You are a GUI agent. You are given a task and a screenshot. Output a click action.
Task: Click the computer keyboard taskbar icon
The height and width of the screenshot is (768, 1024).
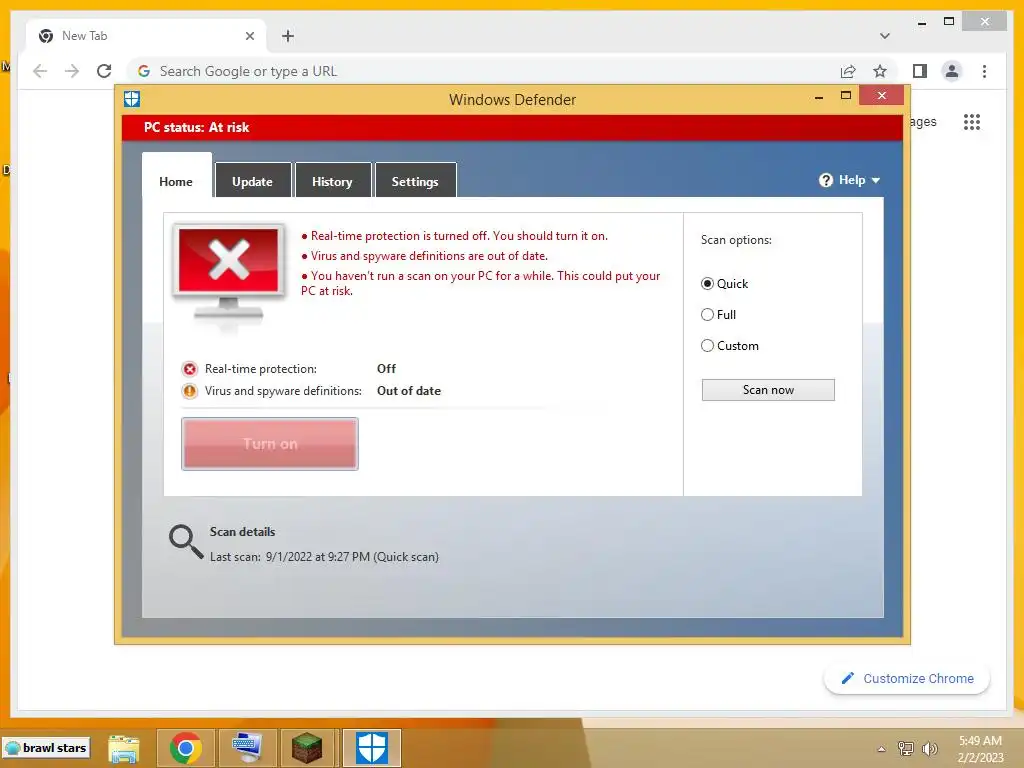[x=248, y=748]
